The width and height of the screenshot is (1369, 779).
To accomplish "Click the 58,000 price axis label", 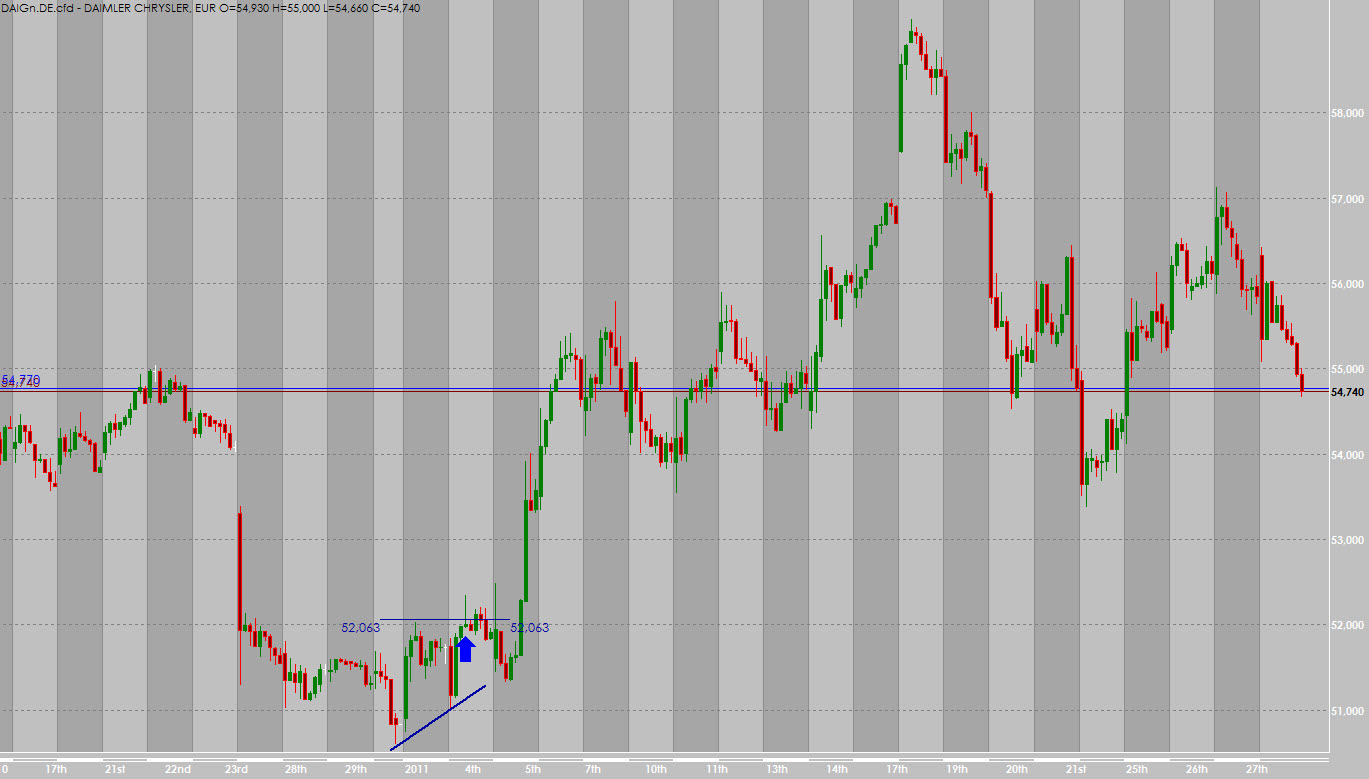I will tap(1350, 113).
